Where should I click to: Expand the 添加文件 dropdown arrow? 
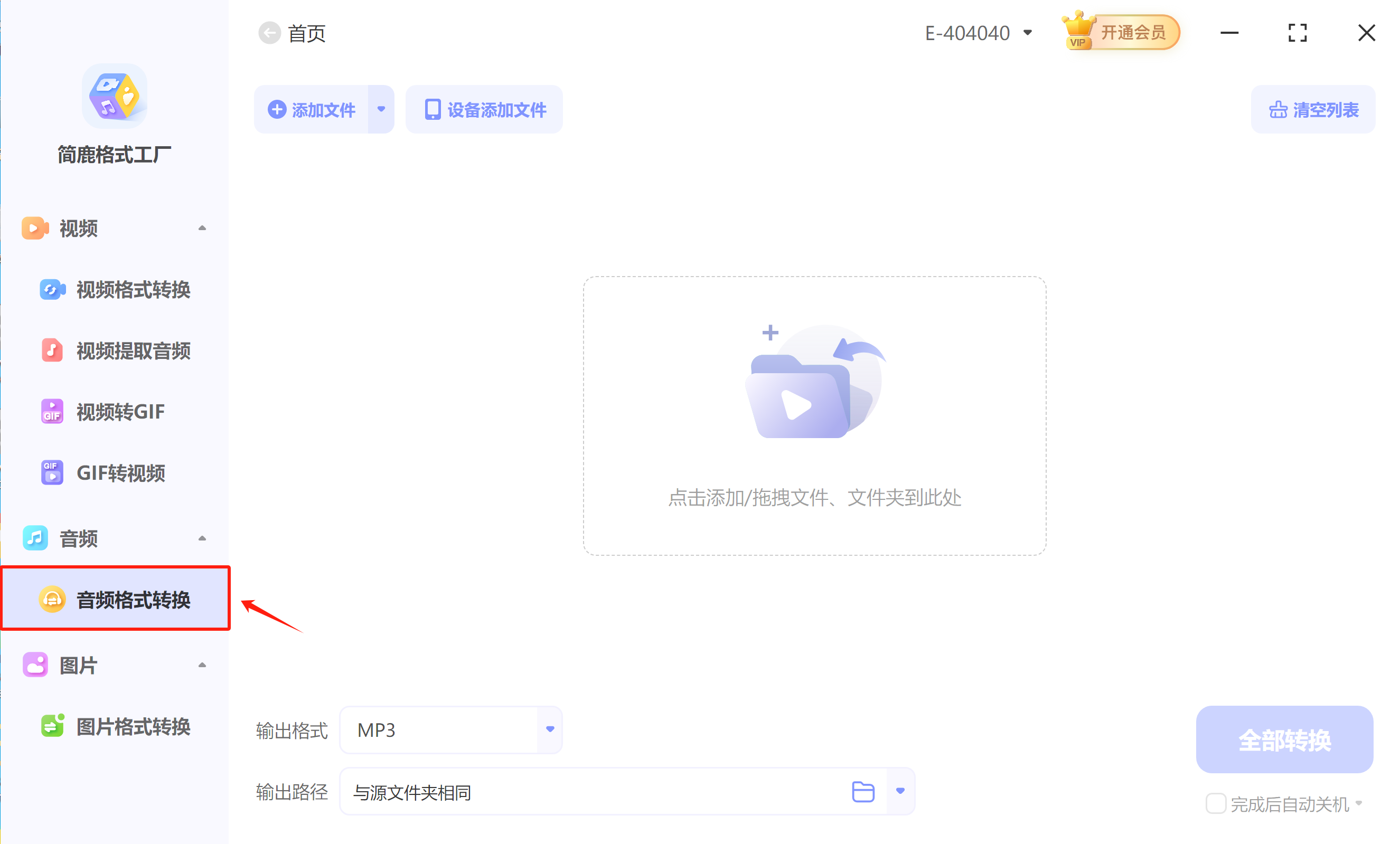tap(381, 109)
